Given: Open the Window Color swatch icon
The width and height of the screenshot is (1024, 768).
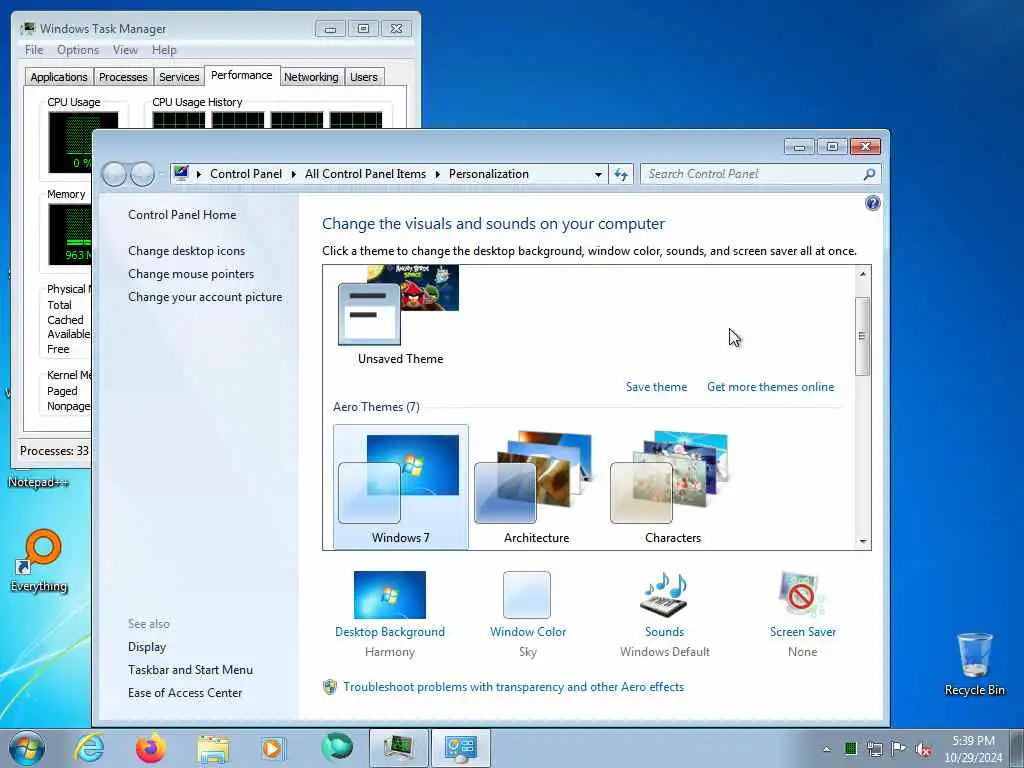Looking at the screenshot, I should (x=526, y=594).
